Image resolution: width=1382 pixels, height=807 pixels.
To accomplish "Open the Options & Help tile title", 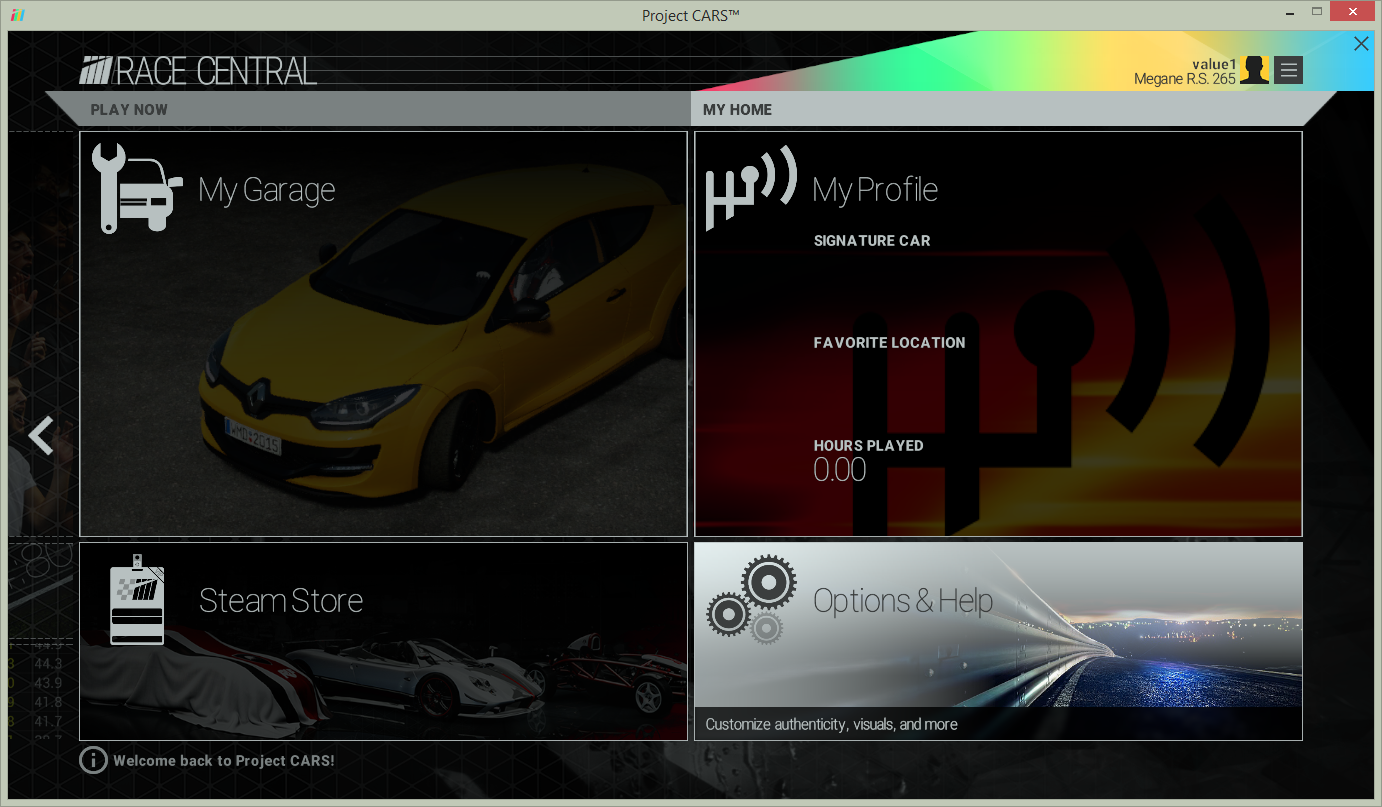I will (x=903, y=600).
